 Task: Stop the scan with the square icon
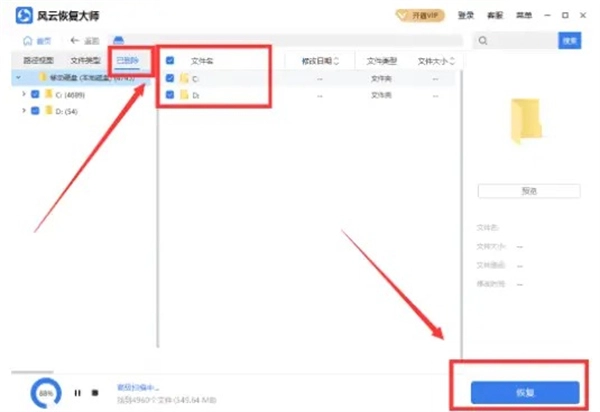(95, 392)
